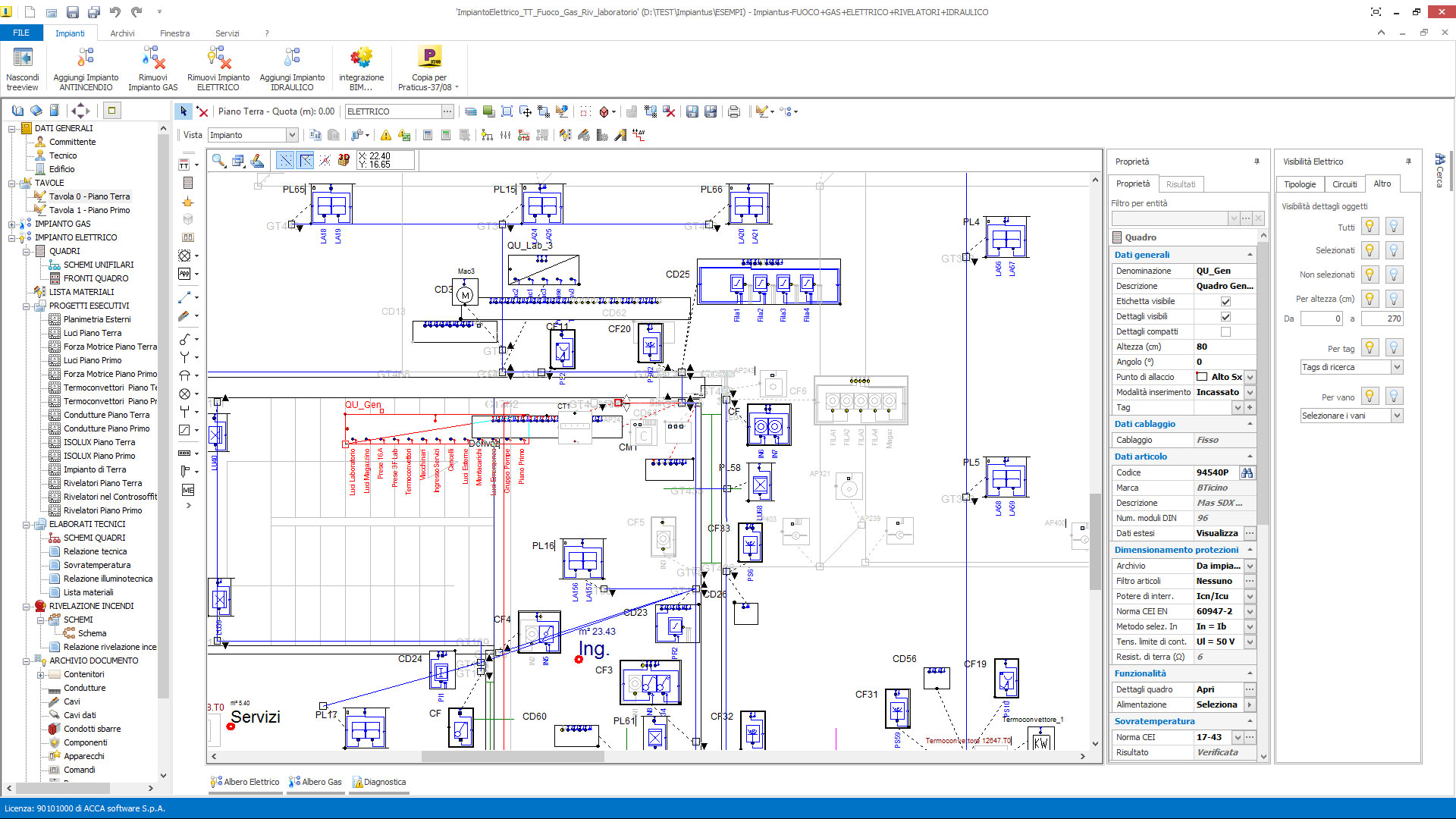The width and height of the screenshot is (1456, 819).
Task: Collapse Dimensionamento protezioni section
Action: click(1250, 550)
